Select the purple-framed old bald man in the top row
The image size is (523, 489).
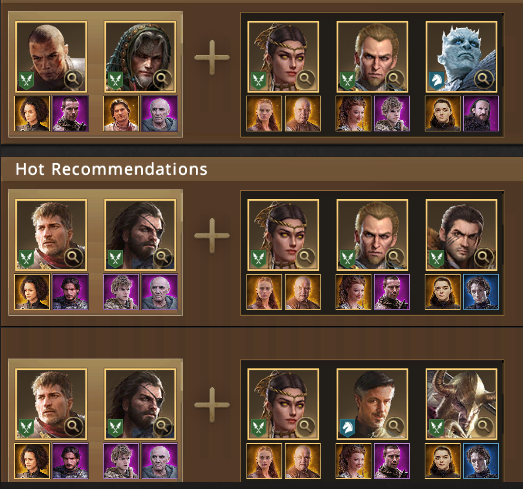[x=159, y=113]
